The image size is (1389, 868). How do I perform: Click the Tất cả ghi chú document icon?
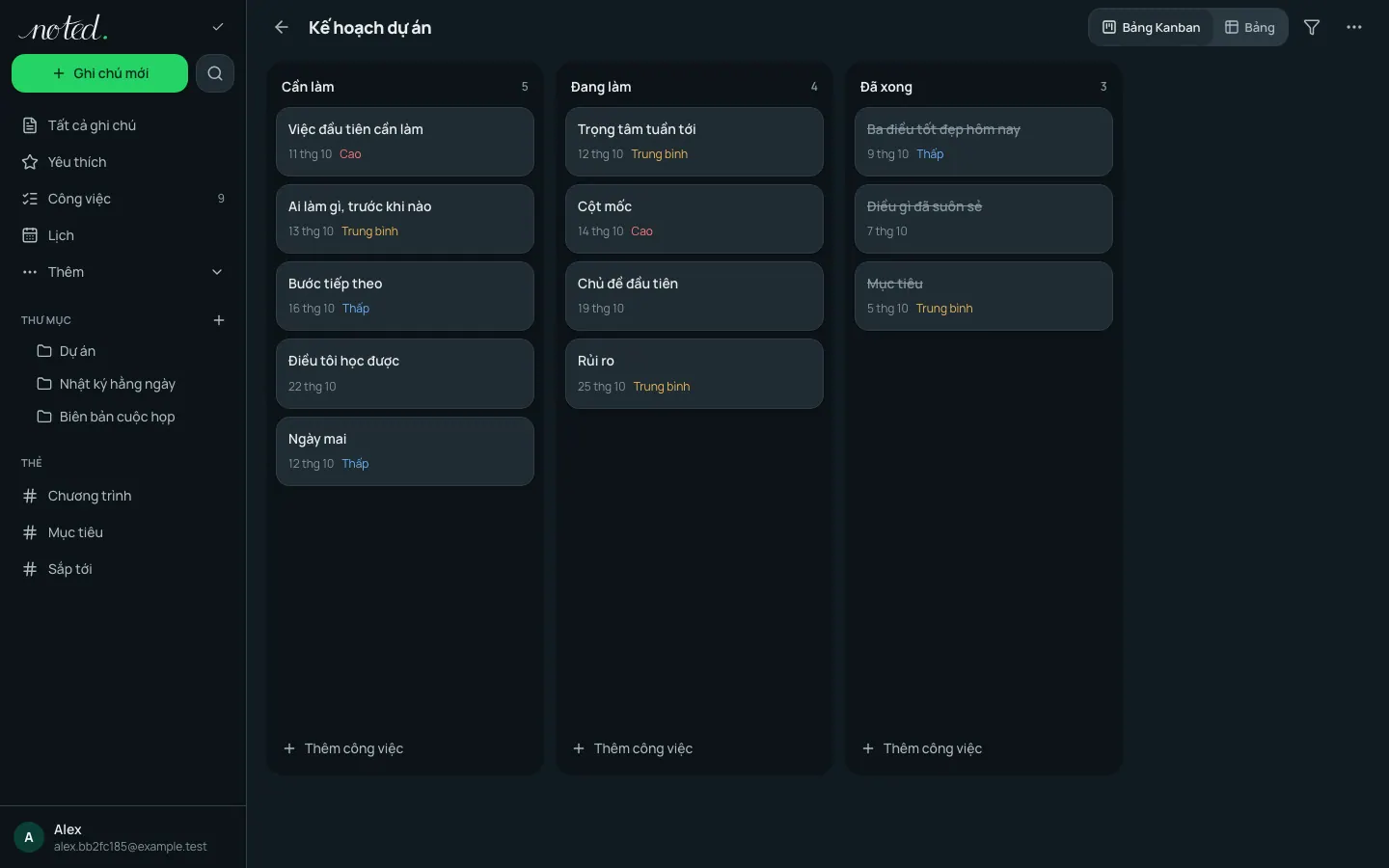tap(30, 125)
